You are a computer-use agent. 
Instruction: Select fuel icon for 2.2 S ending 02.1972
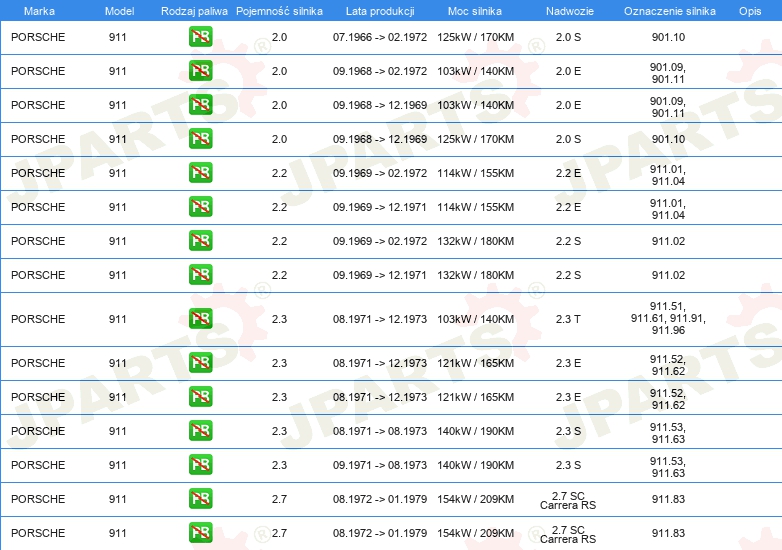point(200,241)
